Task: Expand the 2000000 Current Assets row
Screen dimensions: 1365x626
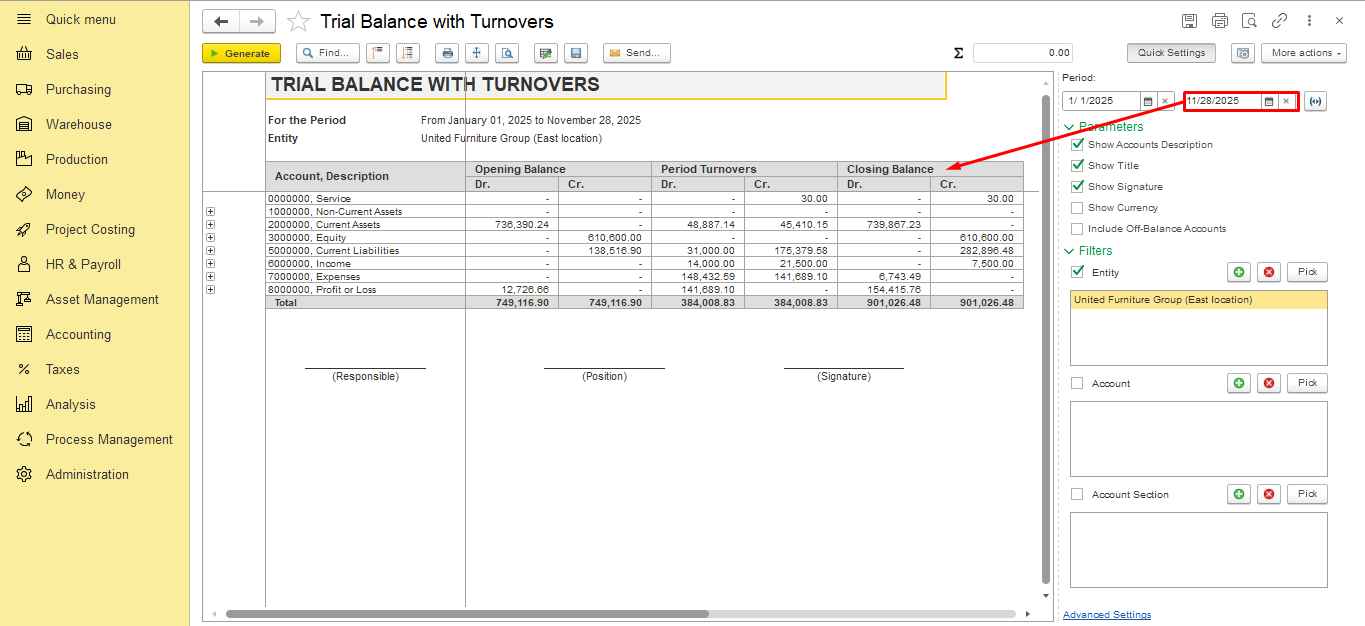Action: tap(210, 225)
